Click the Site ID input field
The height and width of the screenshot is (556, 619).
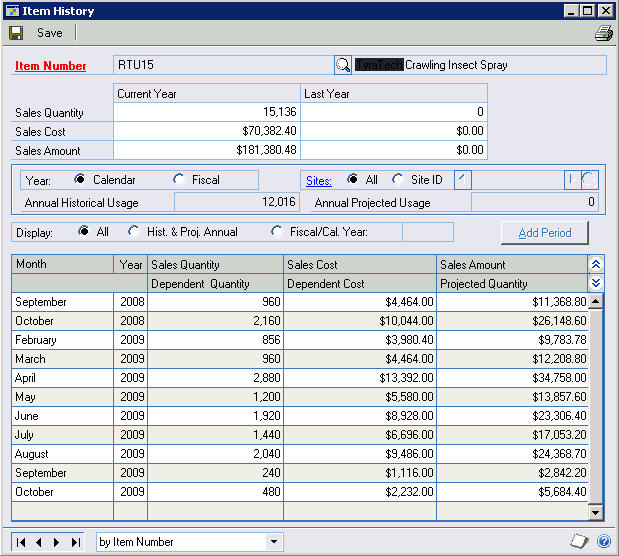tap(518, 180)
